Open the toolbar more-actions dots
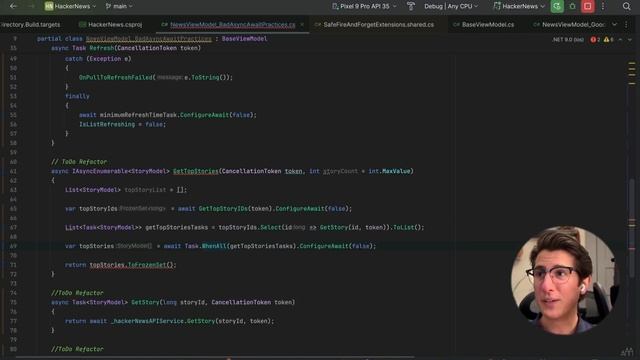 [603, 6]
